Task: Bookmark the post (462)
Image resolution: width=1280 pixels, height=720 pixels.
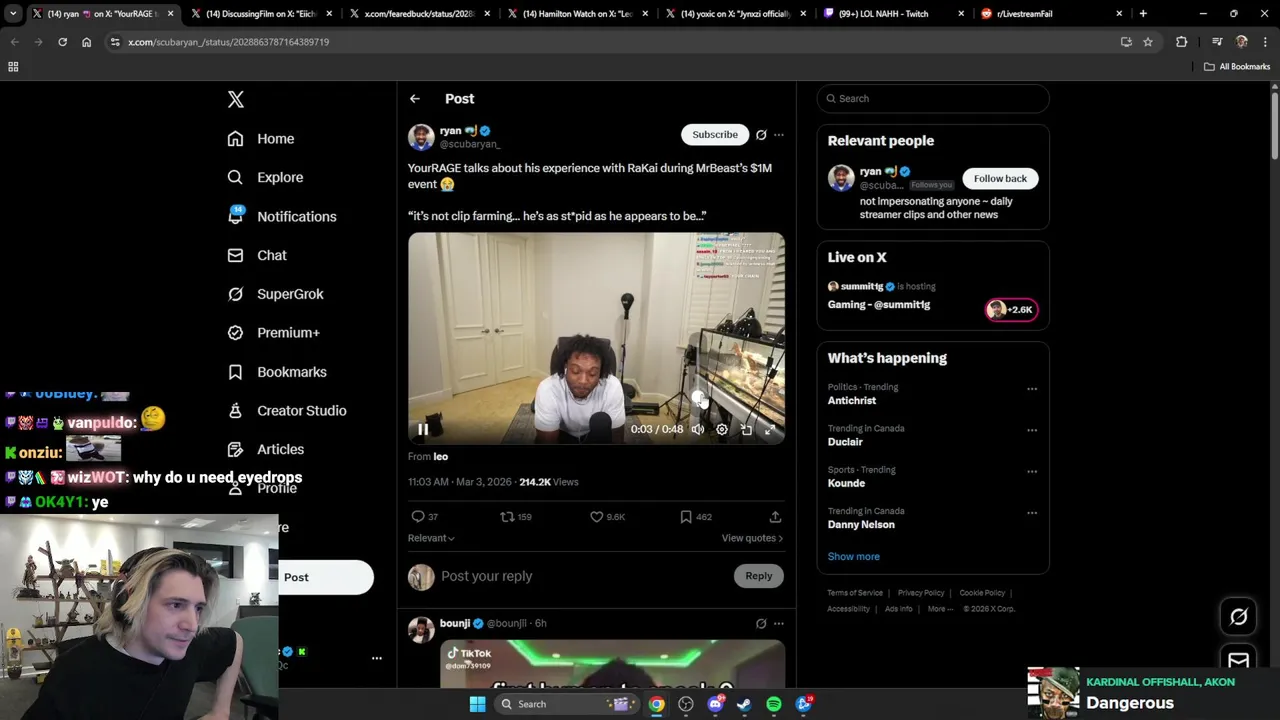Action: [x=696, y=517]
